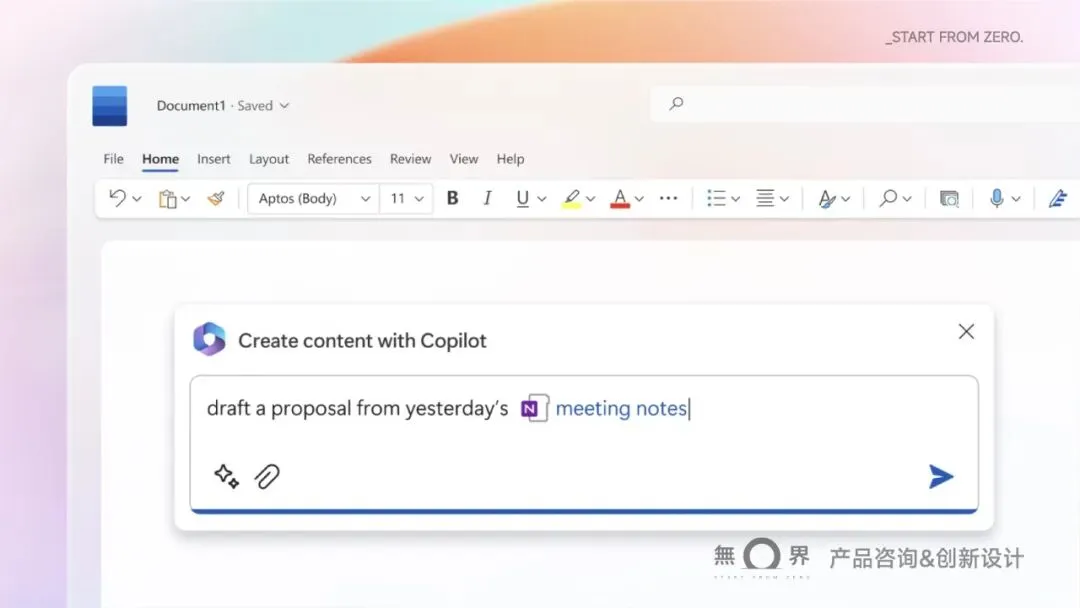
Task: Expand font color dropdown arrow
Action: point(639,199)
